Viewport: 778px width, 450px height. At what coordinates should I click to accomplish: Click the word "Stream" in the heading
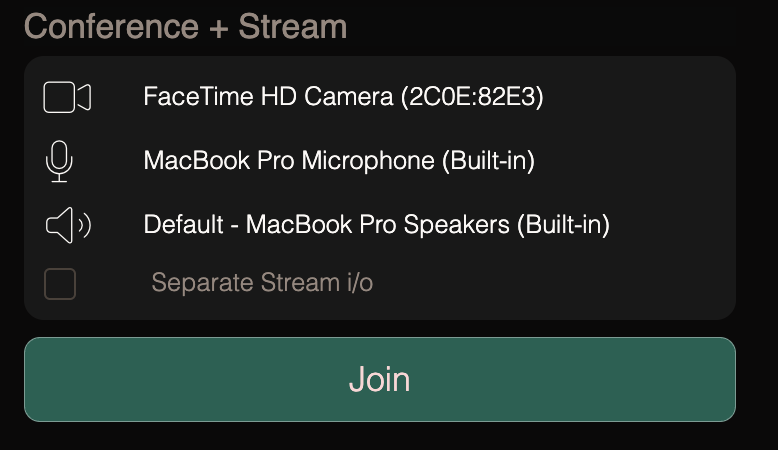pyautogui.click(x=293, y=26)
